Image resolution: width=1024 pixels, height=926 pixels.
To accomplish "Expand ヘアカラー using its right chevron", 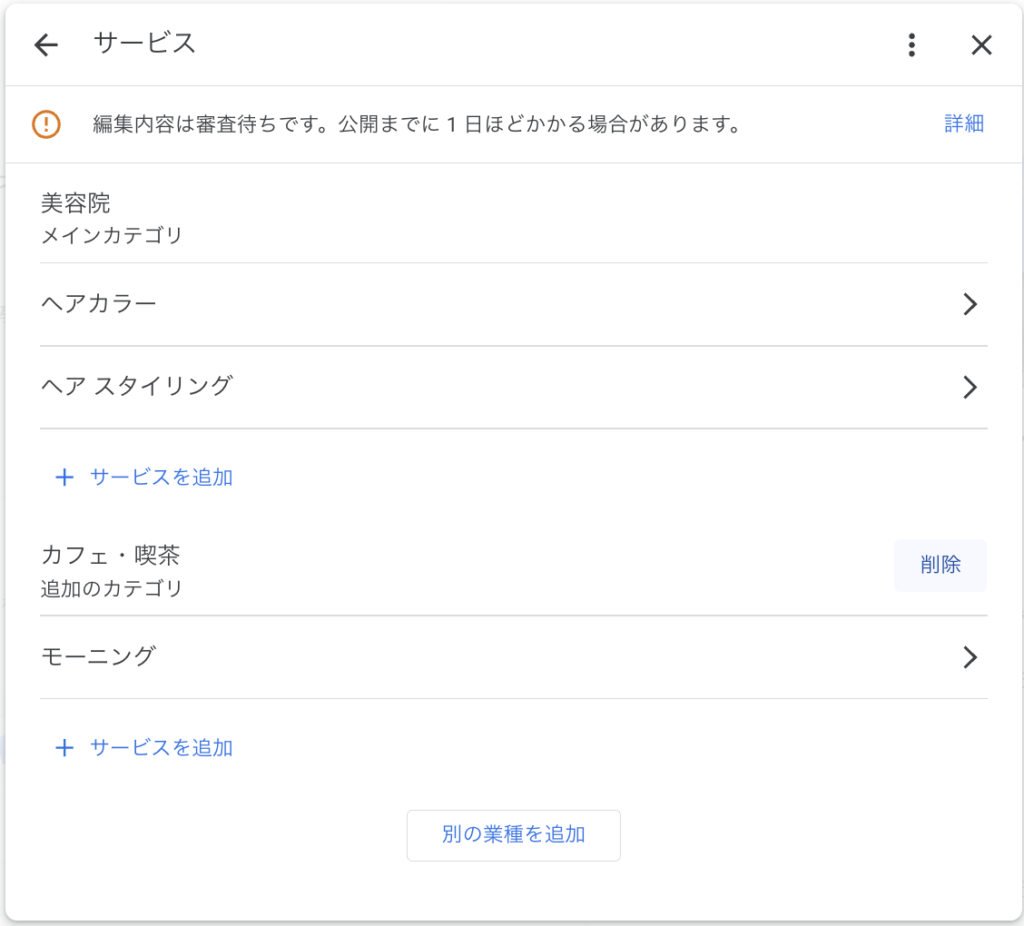I will pyautogui.click(x=968, y=305).
